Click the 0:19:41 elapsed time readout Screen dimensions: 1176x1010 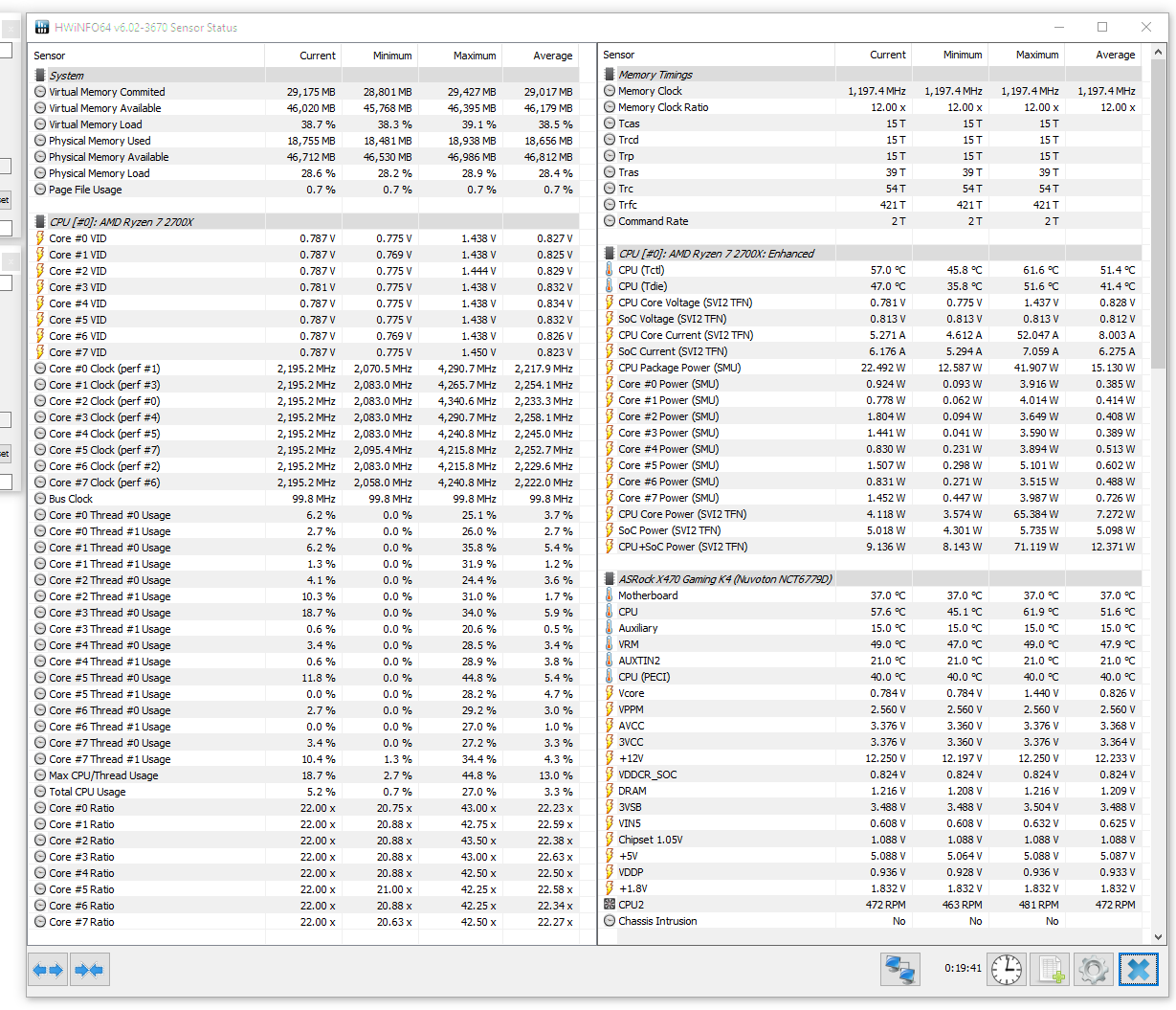963,968
